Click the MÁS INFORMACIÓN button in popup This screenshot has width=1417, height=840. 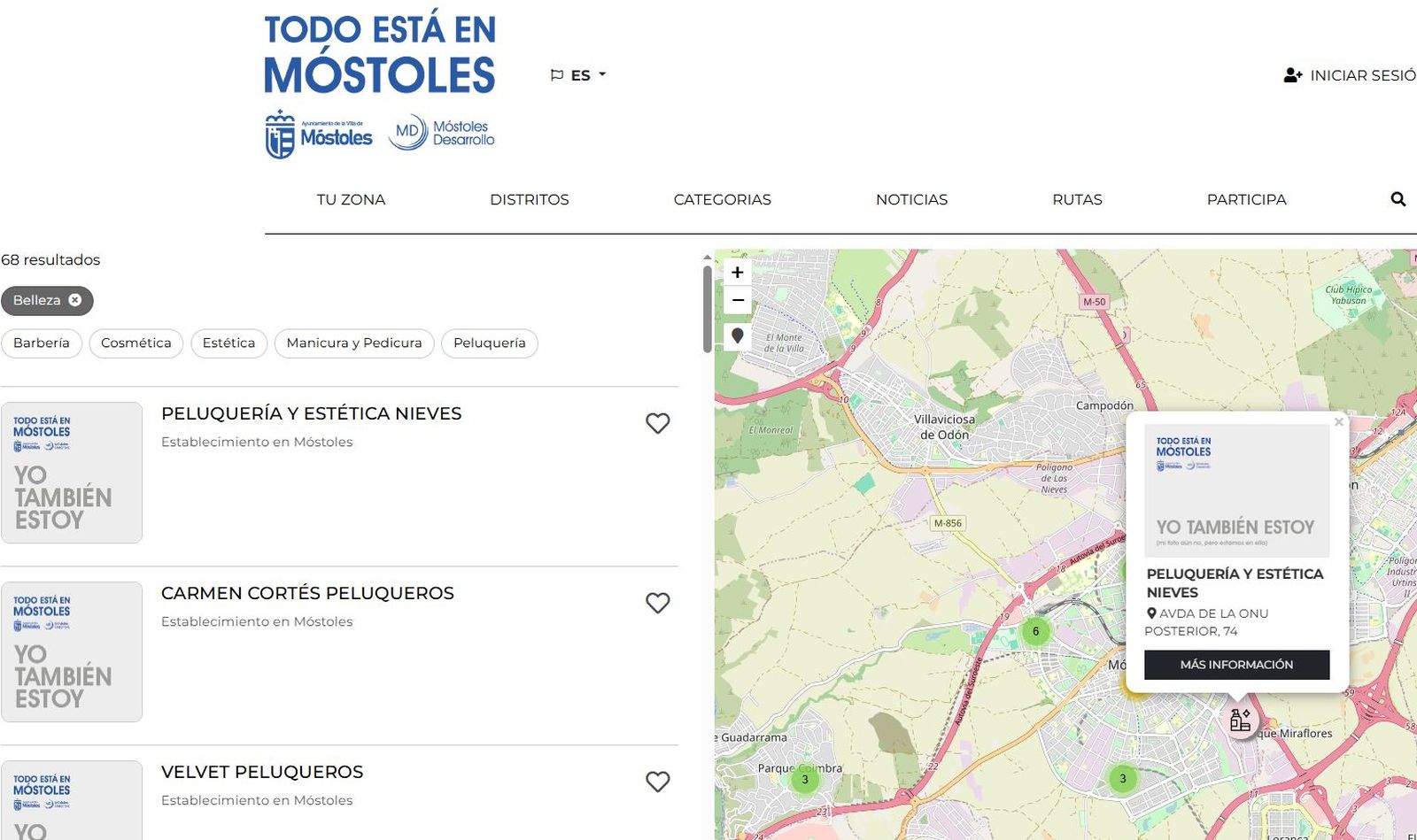click(1236, 665)
